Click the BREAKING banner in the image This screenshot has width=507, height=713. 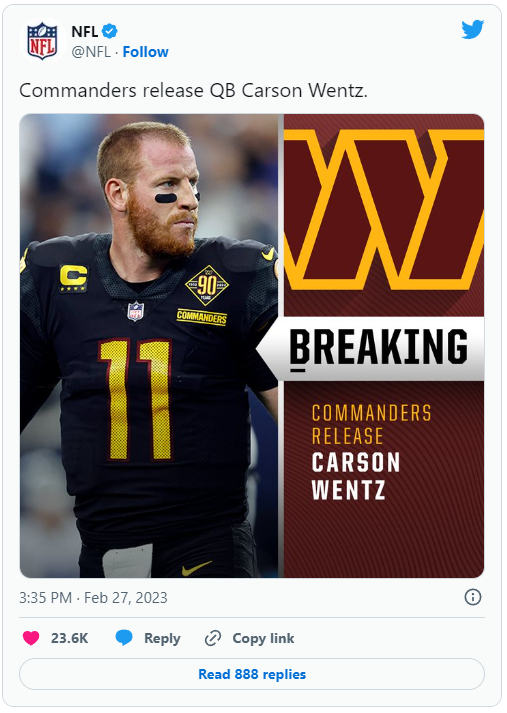[378, 348]
